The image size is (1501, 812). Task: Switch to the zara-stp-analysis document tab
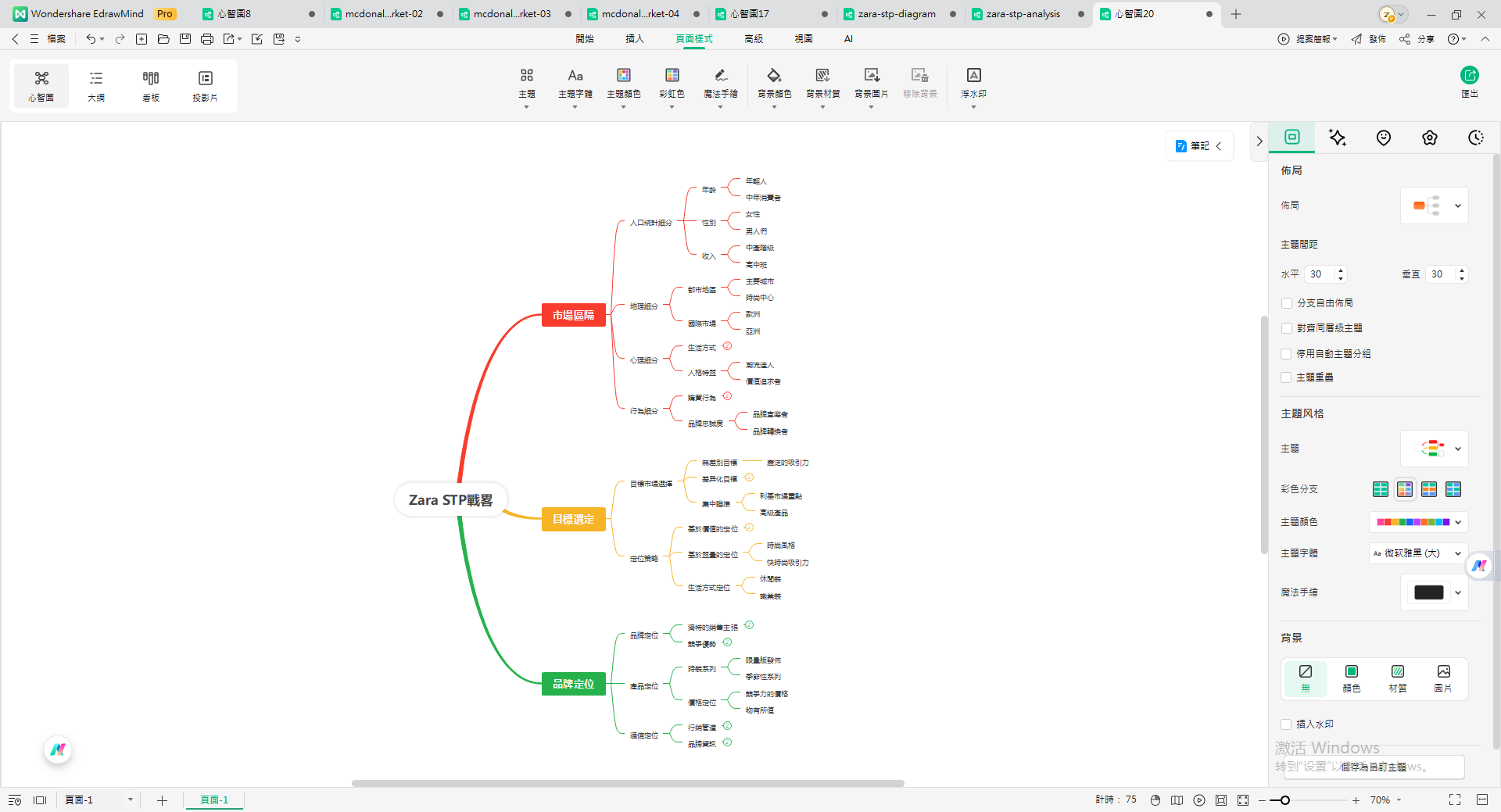(x=1023, y=14)
